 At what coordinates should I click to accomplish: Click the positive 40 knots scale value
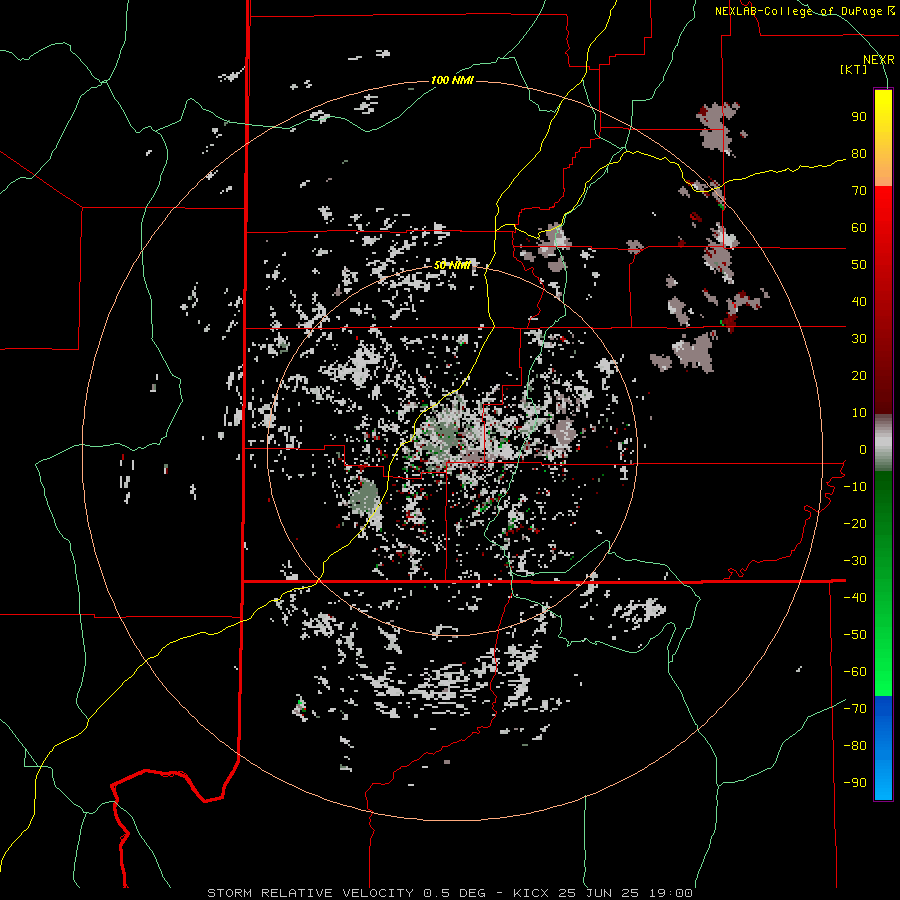(x=859, y=302)
